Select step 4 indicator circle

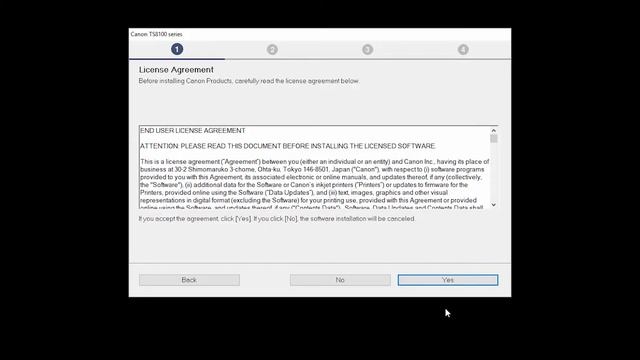[463, 49]
